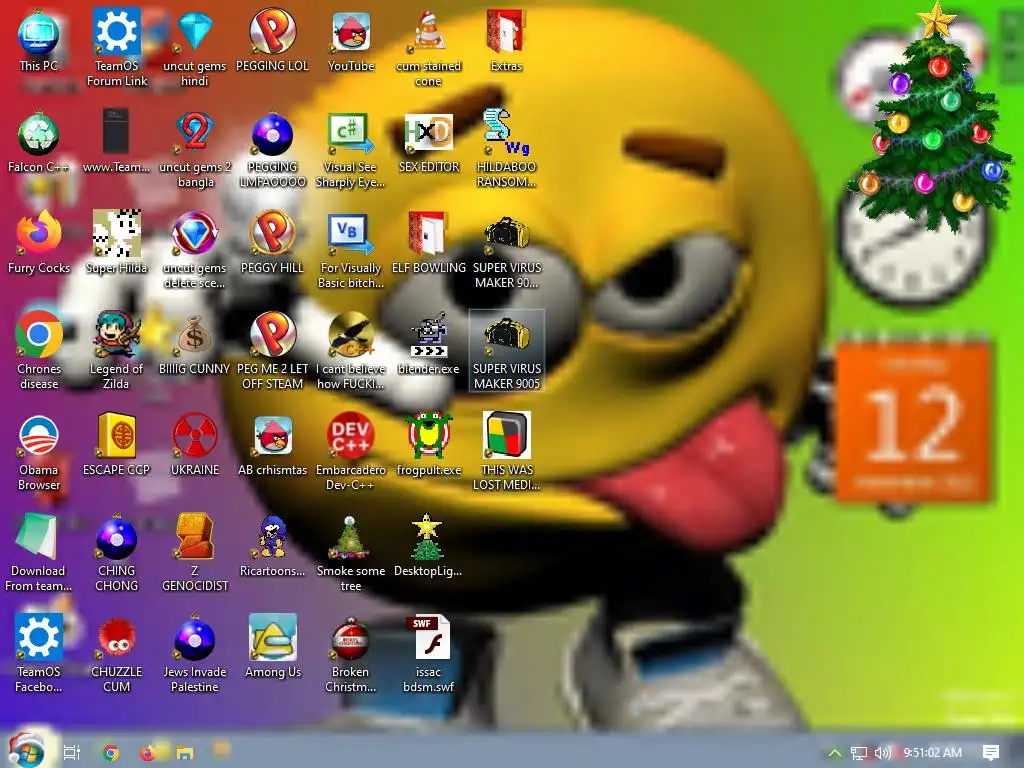Launch the Among Us shortcut
Image resolution: width=1024 pixels, height=768 pixels.
point(272,647)
